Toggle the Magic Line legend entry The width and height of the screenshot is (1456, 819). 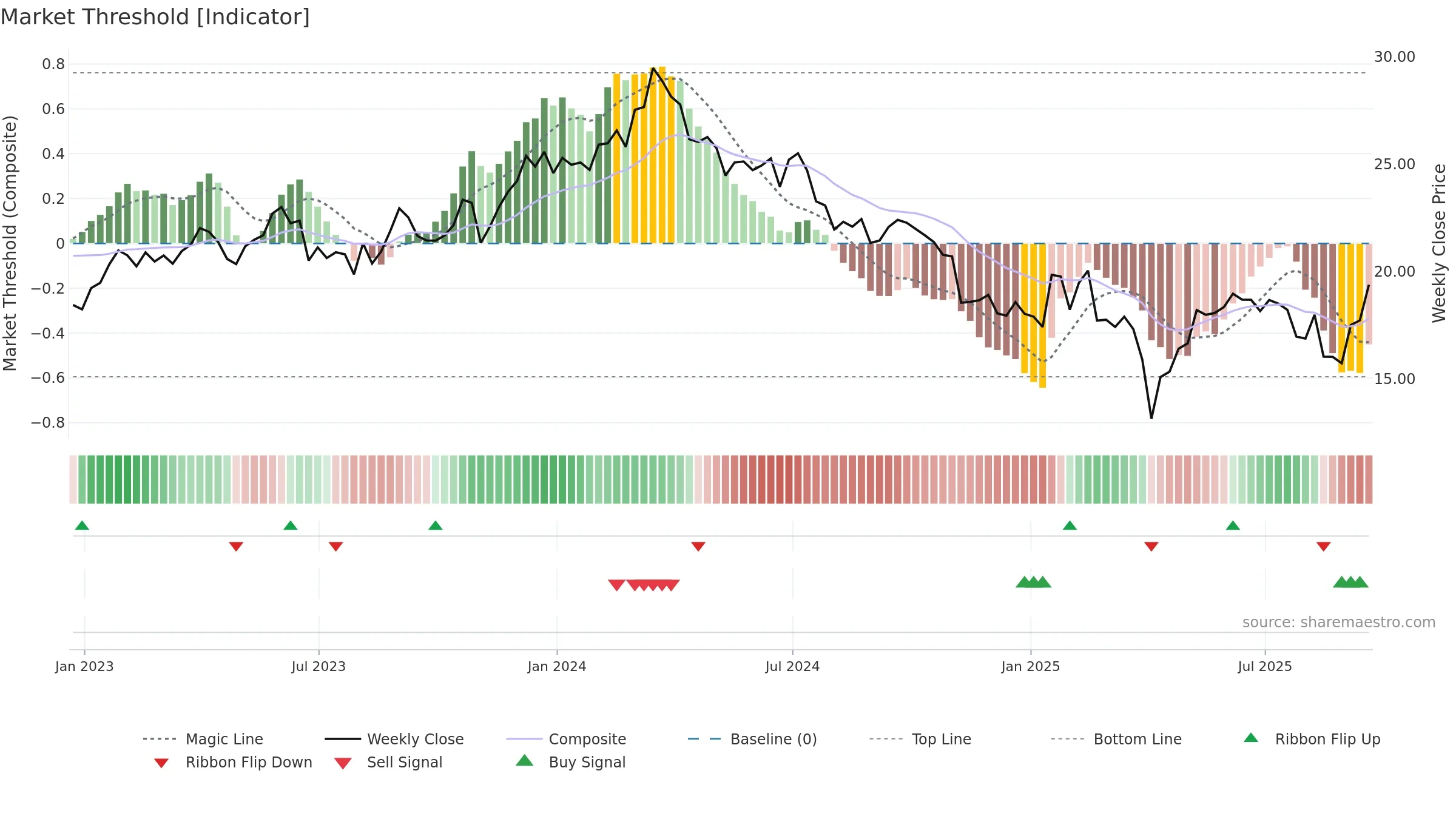point(203,739)
